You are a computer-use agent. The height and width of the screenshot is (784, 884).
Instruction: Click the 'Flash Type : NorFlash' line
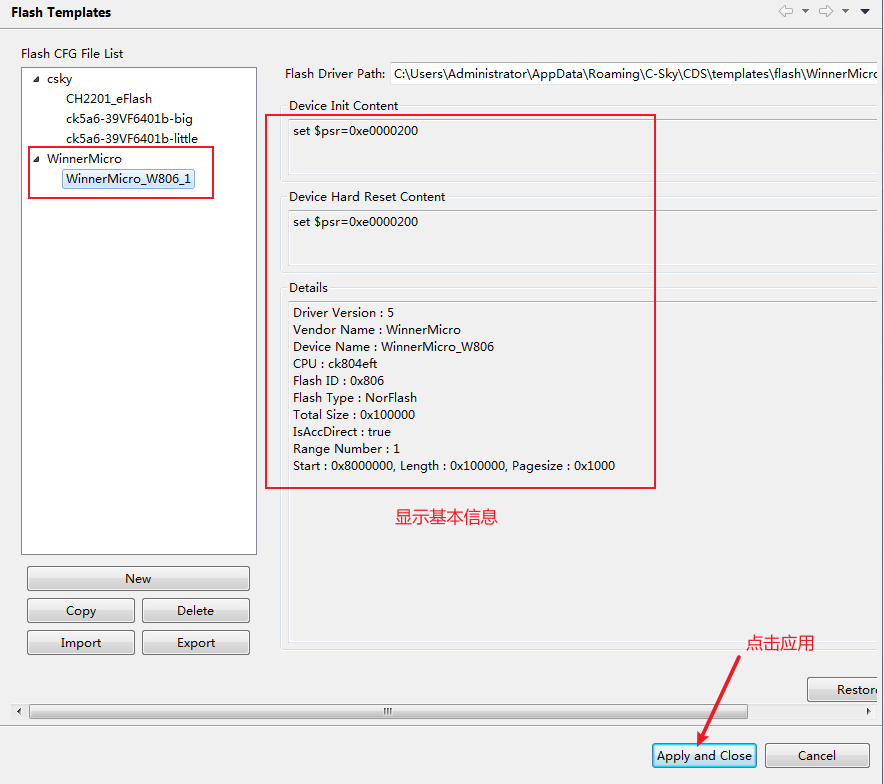pyautogui.click(x=355, y=397)
